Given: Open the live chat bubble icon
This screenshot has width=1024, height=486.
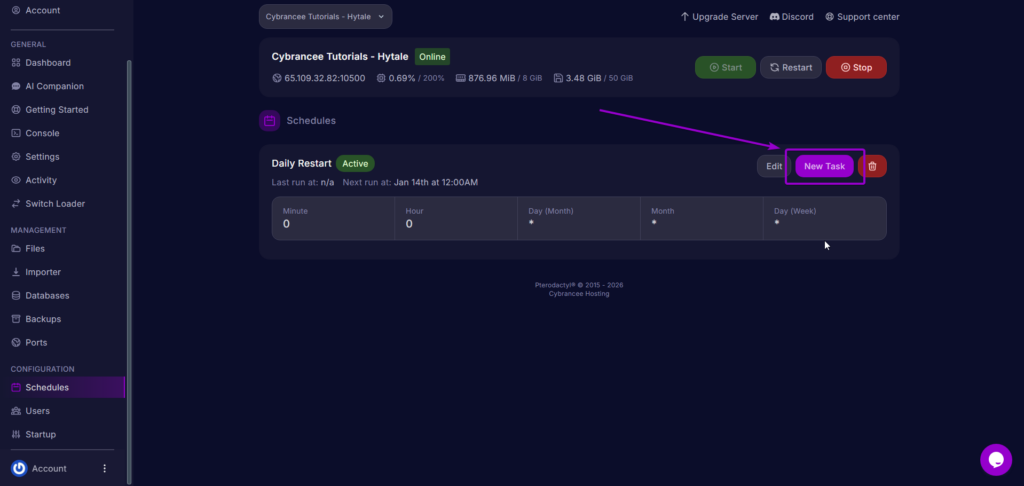Looking at the screenshot, I should 995,459.
